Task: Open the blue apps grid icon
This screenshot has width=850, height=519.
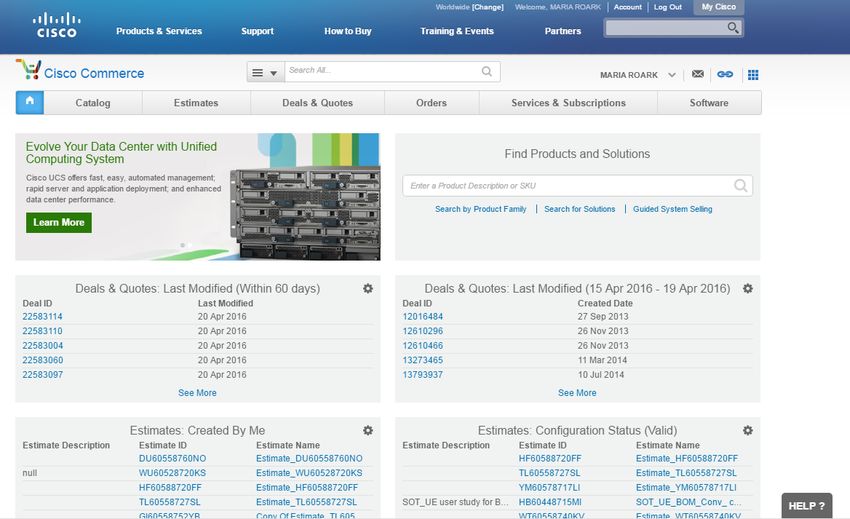Action: click(x=753, y=74)
